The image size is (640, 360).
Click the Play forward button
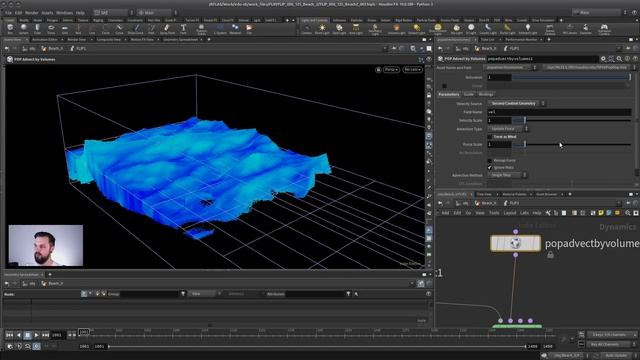36,335
